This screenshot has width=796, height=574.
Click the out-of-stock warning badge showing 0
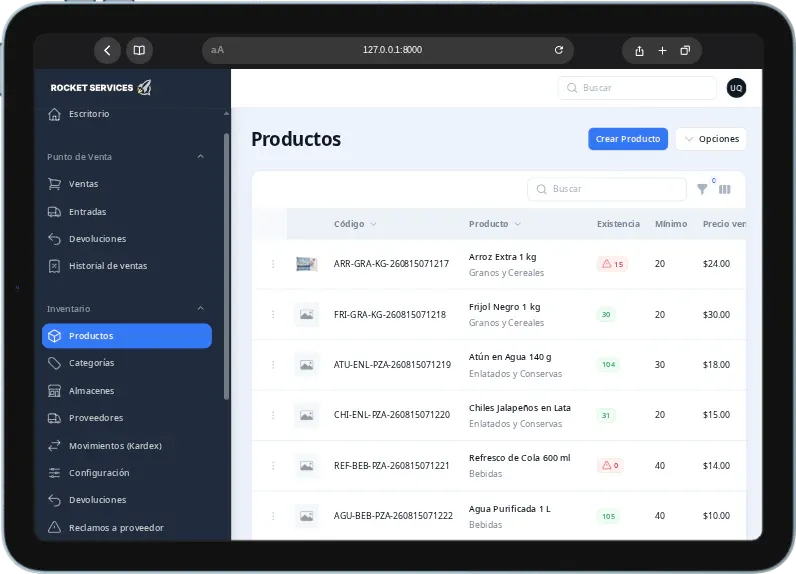pyautogui.click(x=610, y=465)
